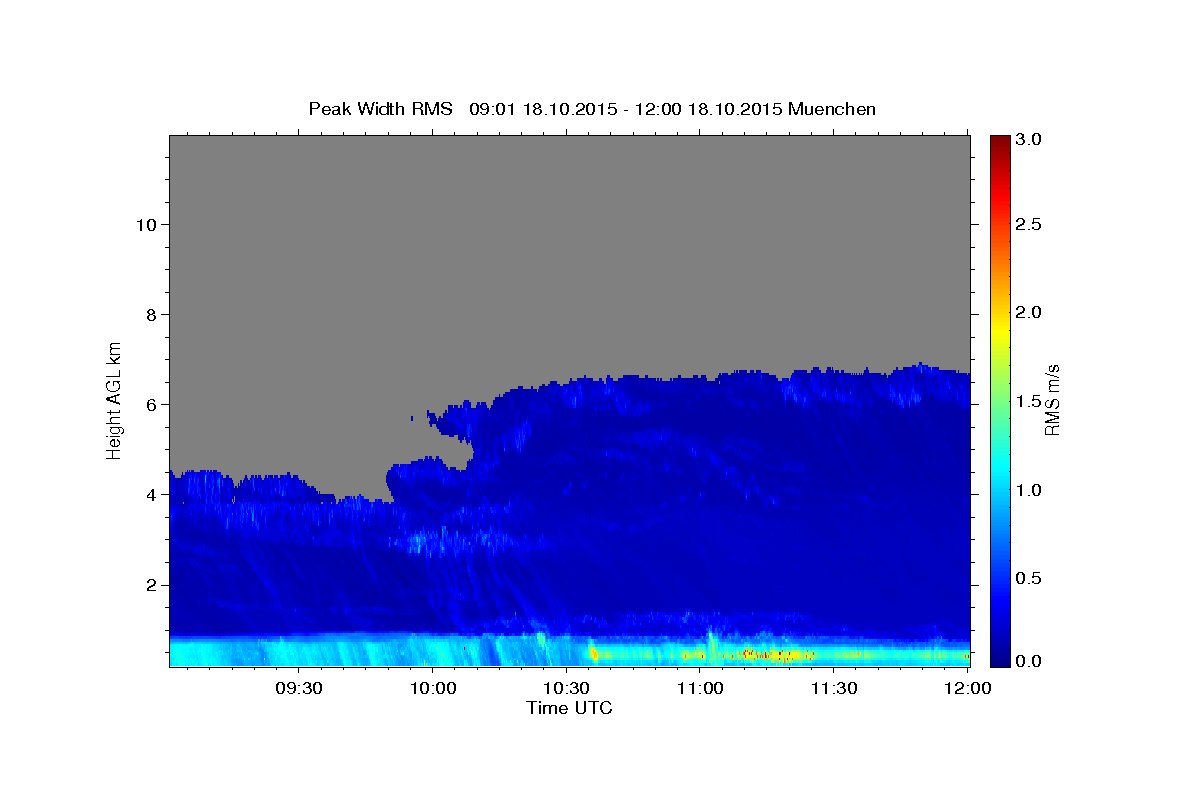The height and width of the screenshot is (800, 1200).
Task: Click the dark red top of colorbar
Action: [x=999, y=145]
